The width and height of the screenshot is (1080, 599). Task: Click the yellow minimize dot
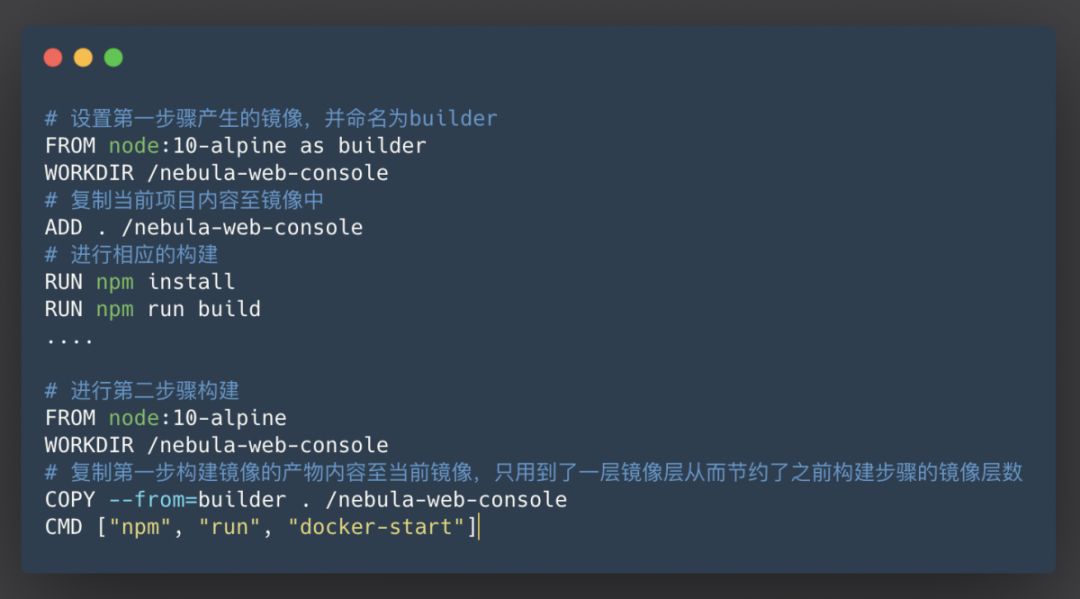click(83, 58)
